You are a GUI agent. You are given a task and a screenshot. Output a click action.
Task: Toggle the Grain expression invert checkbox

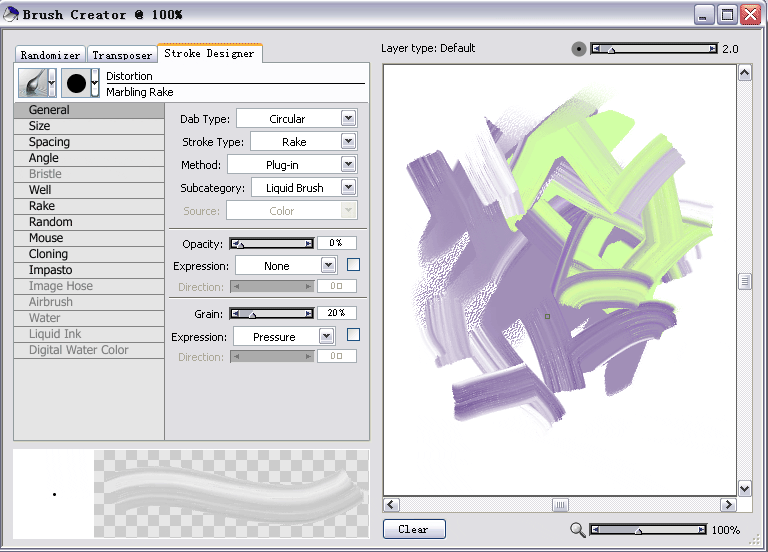pos(353,335)
